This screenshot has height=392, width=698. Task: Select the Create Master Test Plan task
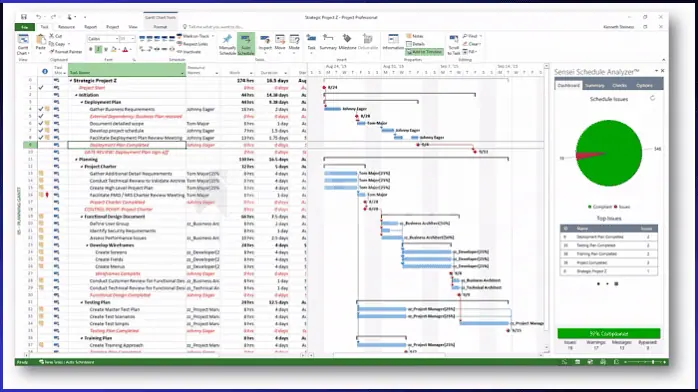(114, 309)
